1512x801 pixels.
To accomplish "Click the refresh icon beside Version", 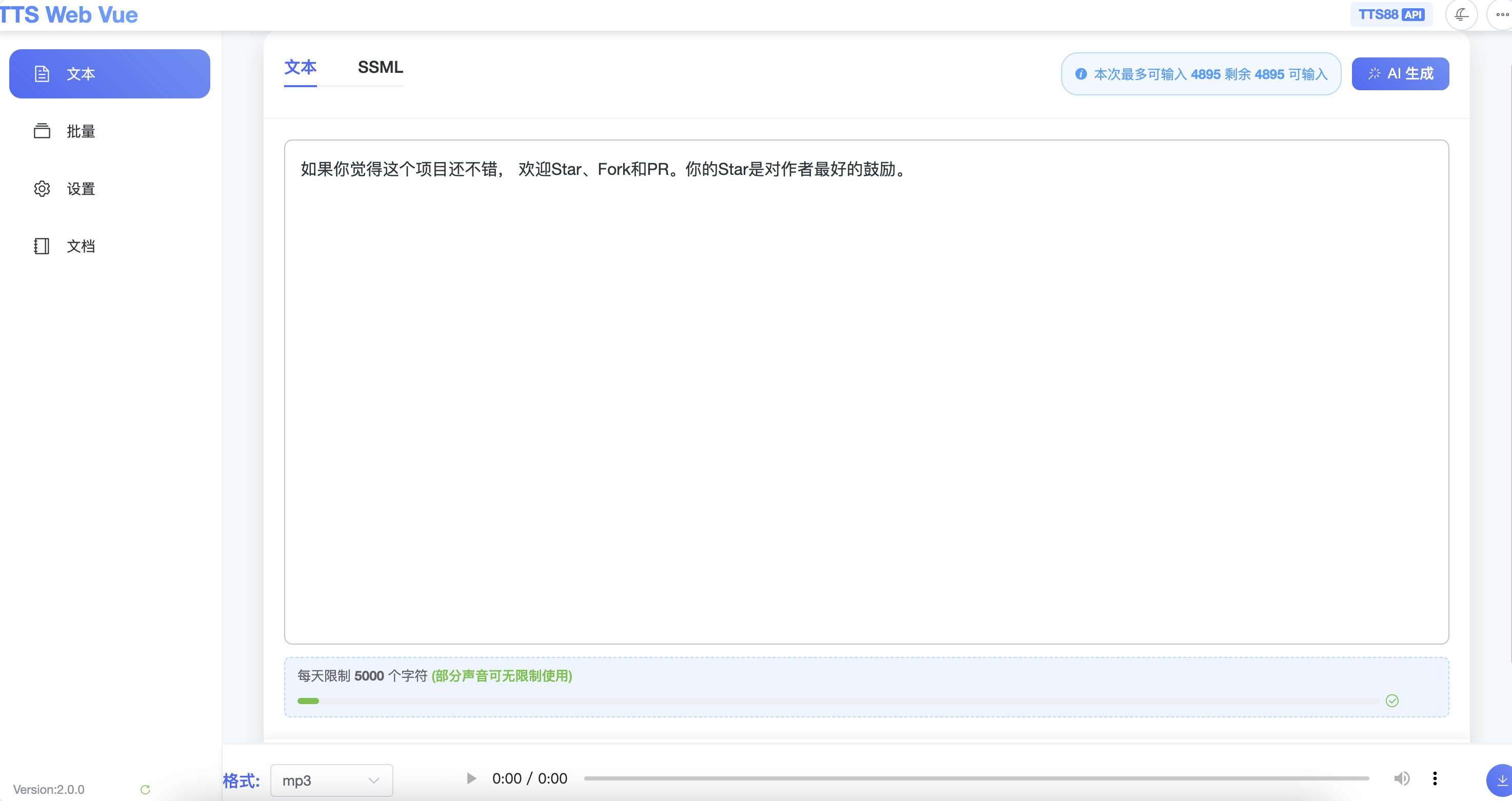I will [145, 789].
